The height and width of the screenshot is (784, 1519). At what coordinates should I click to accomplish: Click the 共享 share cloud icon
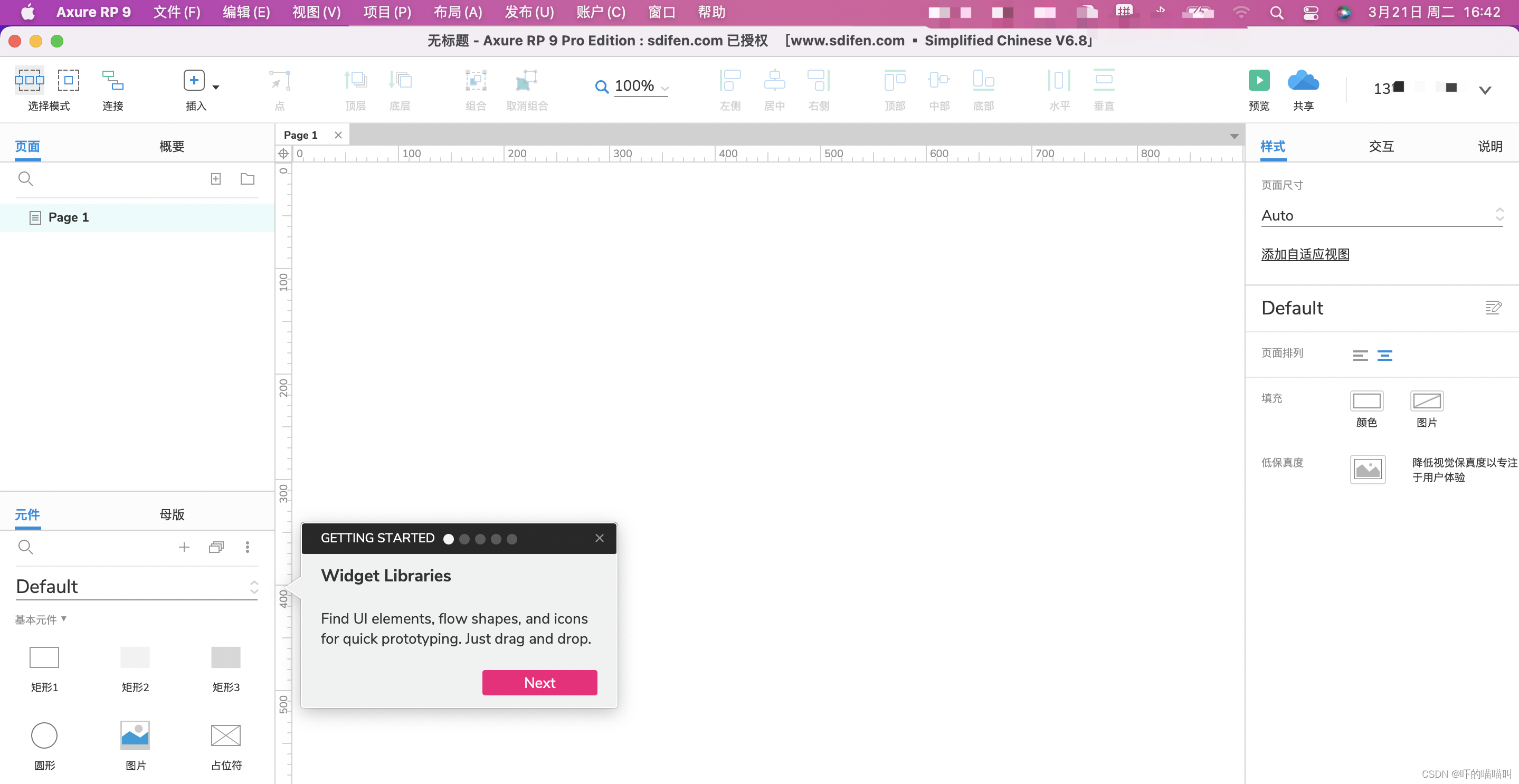1303,80
